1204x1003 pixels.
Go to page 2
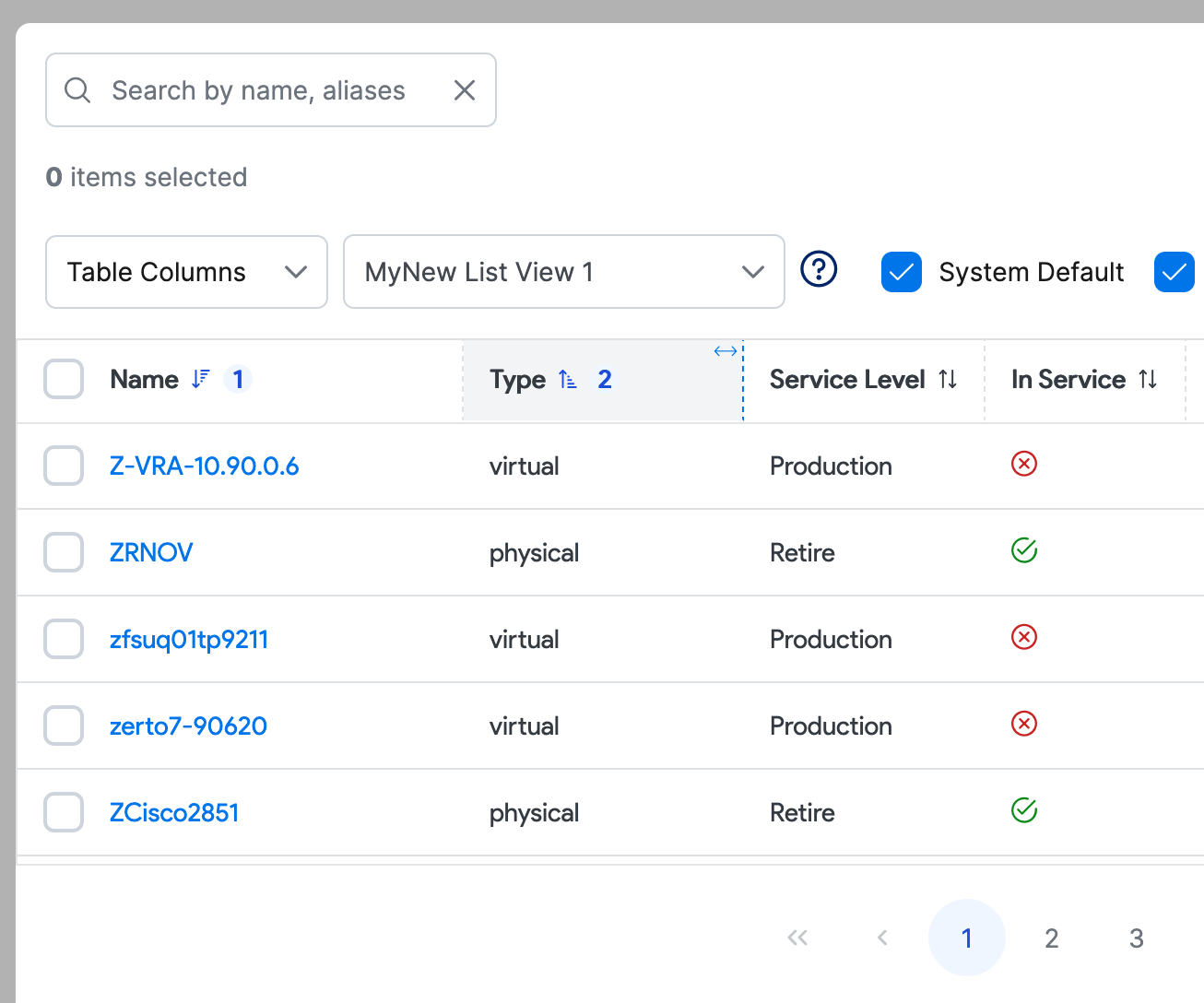(1051, 938)
